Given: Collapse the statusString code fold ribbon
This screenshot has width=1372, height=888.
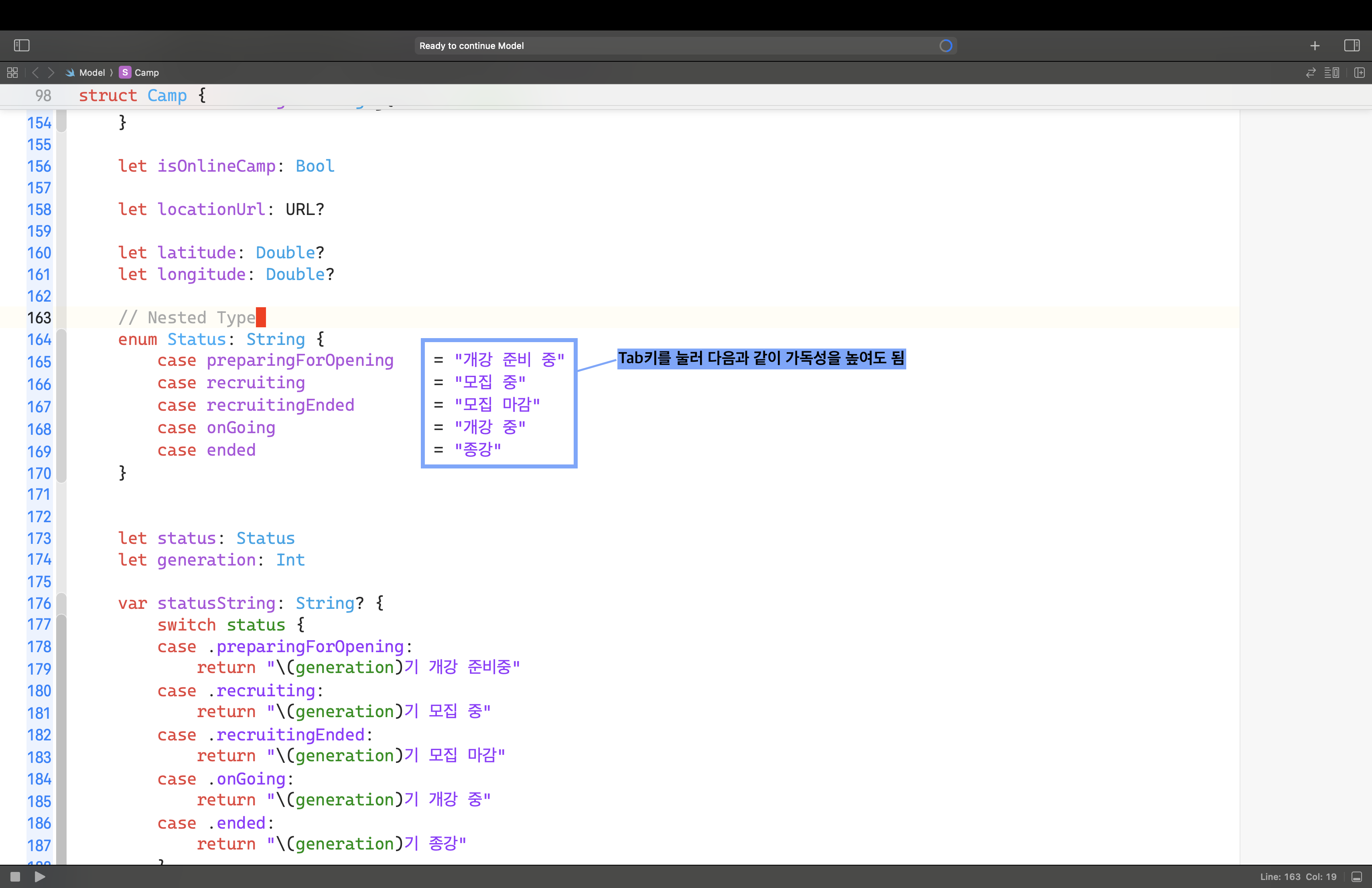Looking at the screenshot, I should (62, 603).
